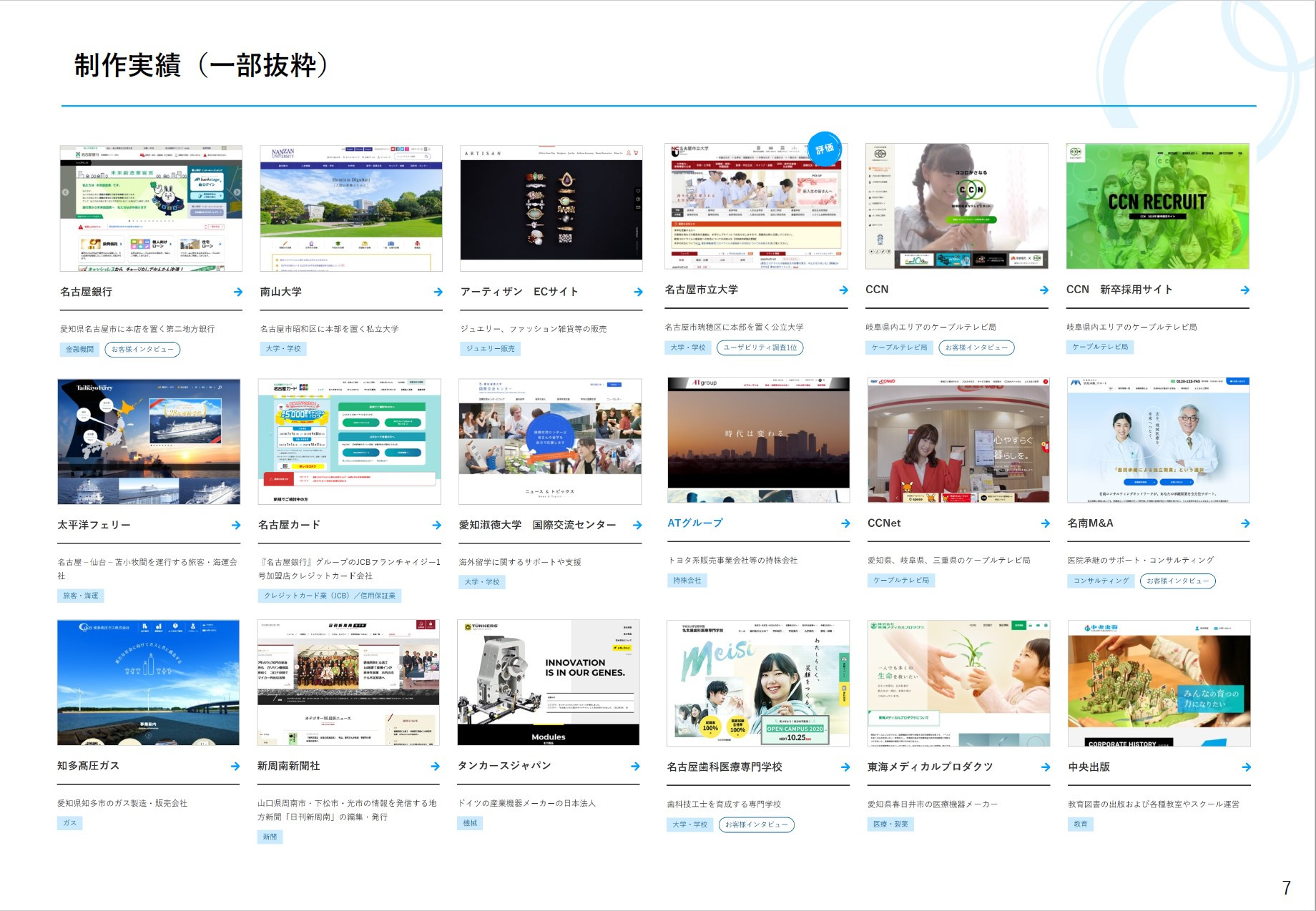This screenshot has height=911, width=1316.
Task: Open the 知多高圧ガス title link
Action: point(88,765)
